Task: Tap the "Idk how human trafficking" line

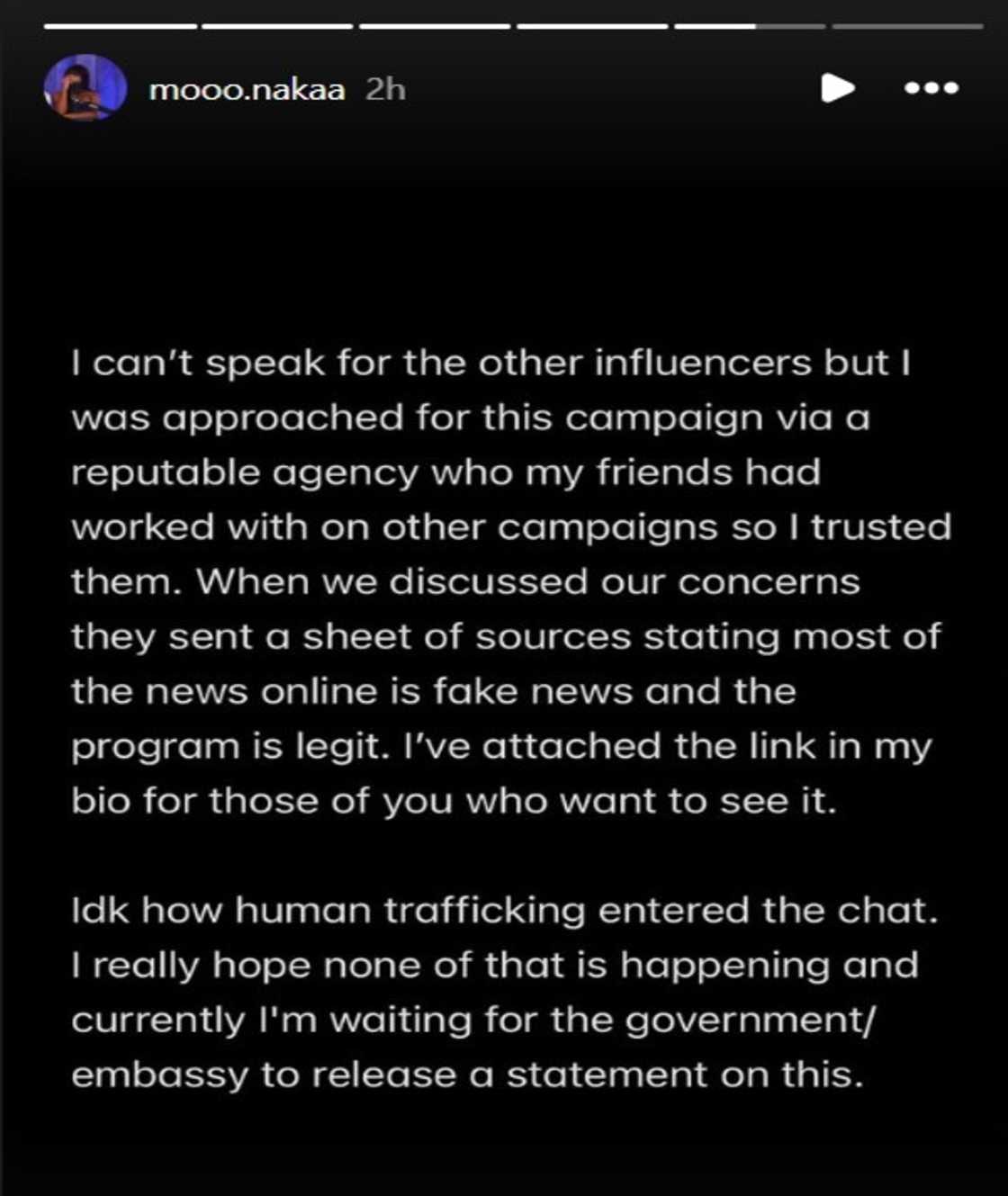Action: click(x=504, y=910)
